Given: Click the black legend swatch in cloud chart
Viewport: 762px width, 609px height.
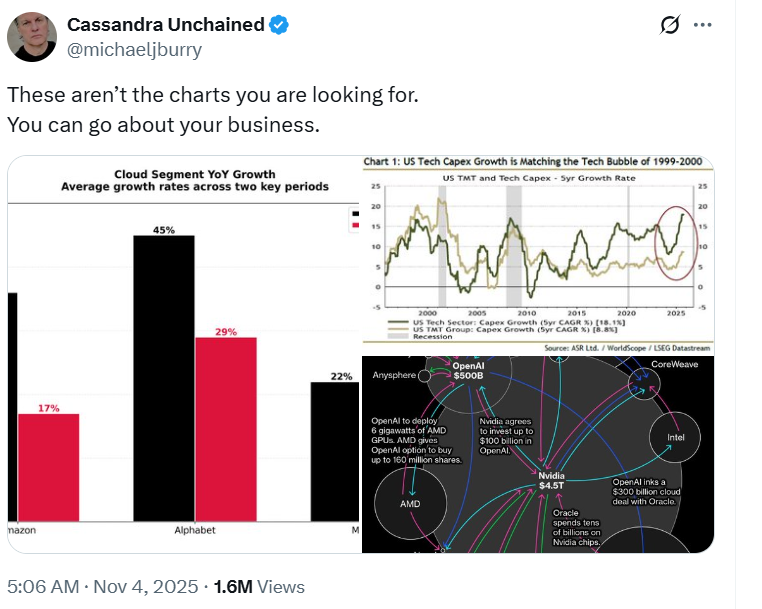Looking at the screenshot, I should 353,215.
